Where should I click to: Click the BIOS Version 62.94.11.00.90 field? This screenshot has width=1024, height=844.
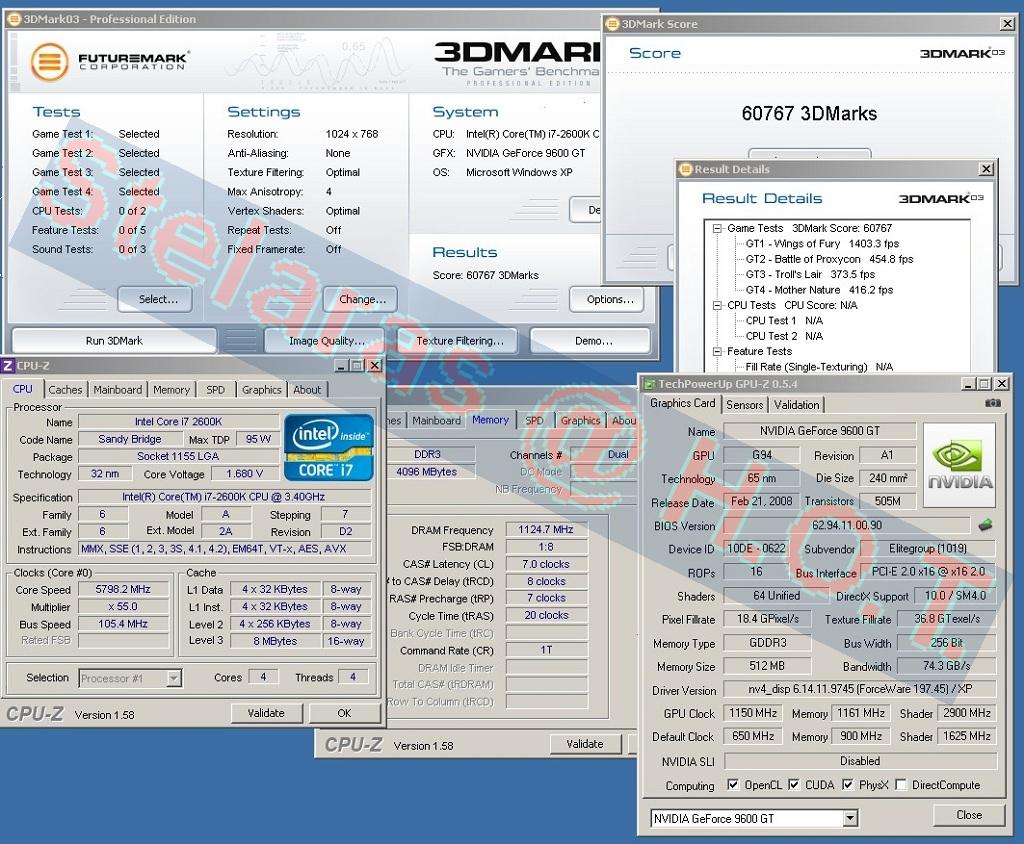coord(846,525)
